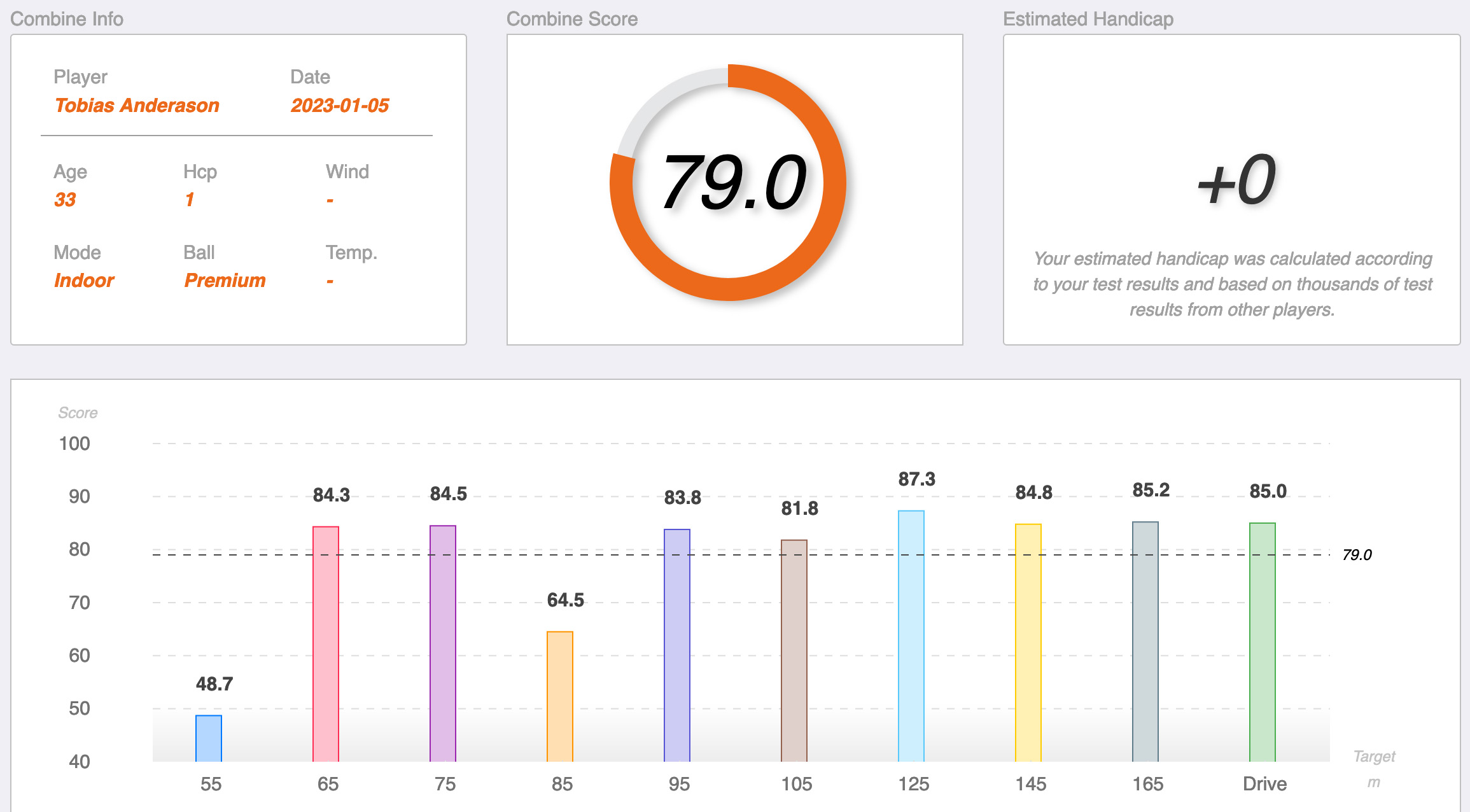This screenshot has height=812, width=1470.
Task: Click the Age value 33
Action: tap(65, 199)
